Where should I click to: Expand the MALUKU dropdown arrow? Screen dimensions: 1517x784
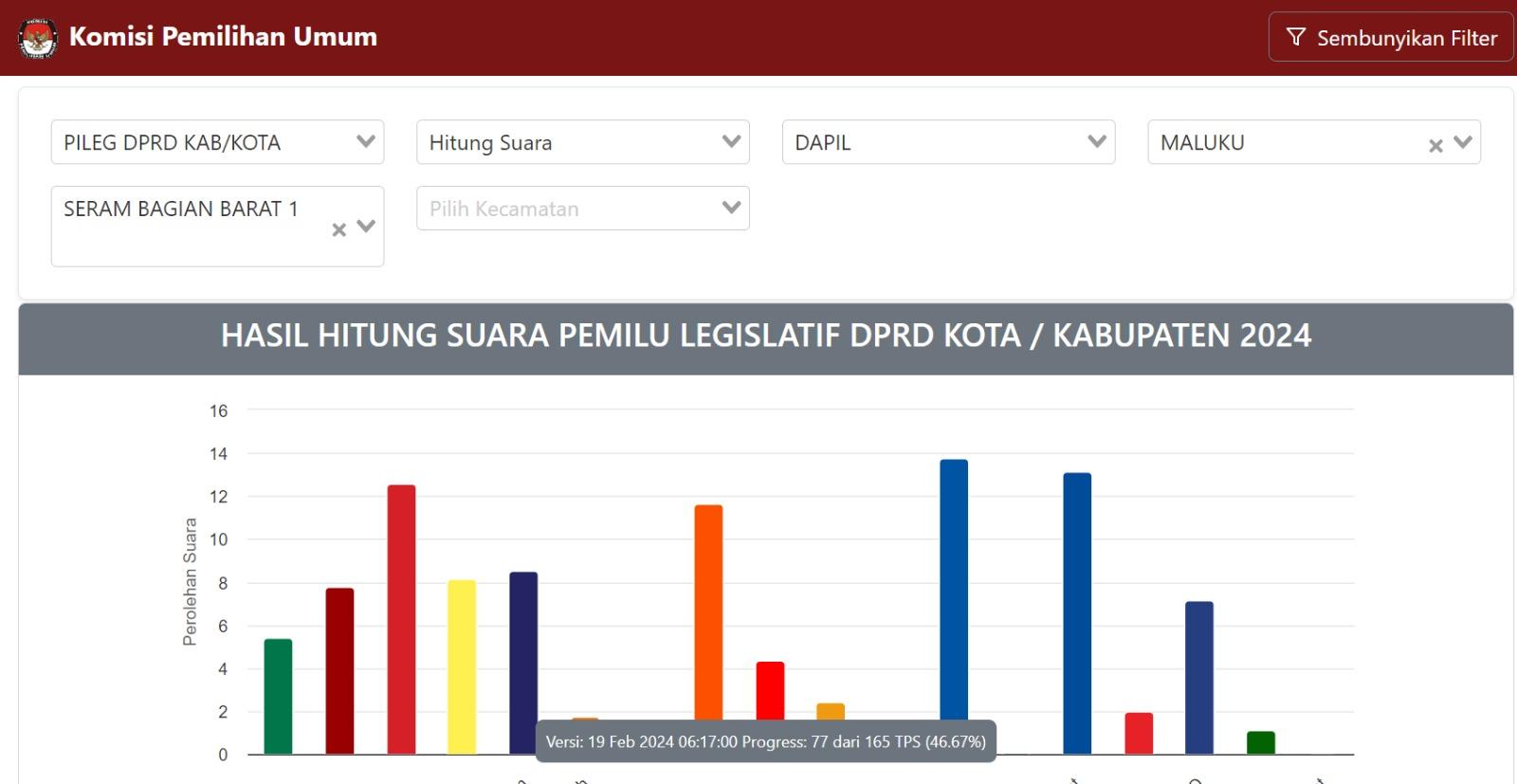[x=1463, y=142]
